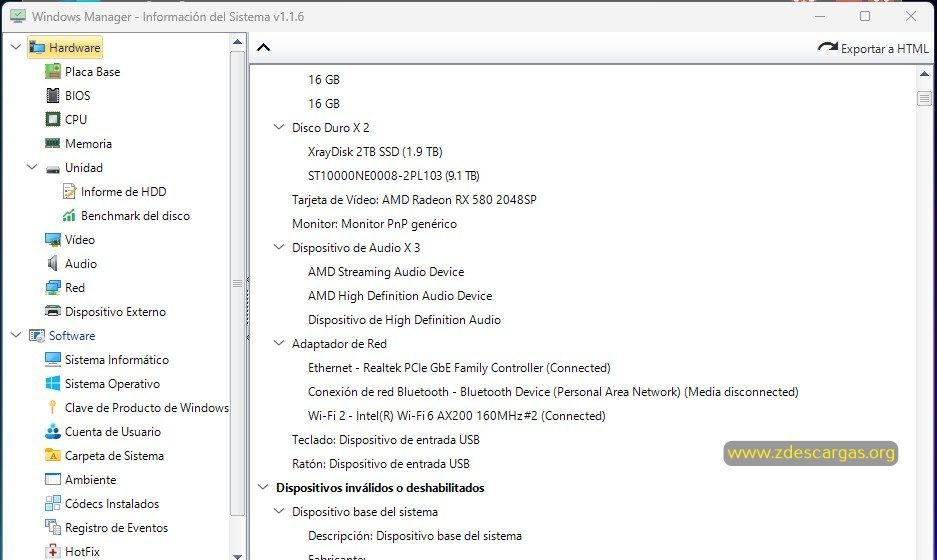Select Conexión de red Bluetooth entry
Screen dimensions: 937x560
[x=553, y=391]
